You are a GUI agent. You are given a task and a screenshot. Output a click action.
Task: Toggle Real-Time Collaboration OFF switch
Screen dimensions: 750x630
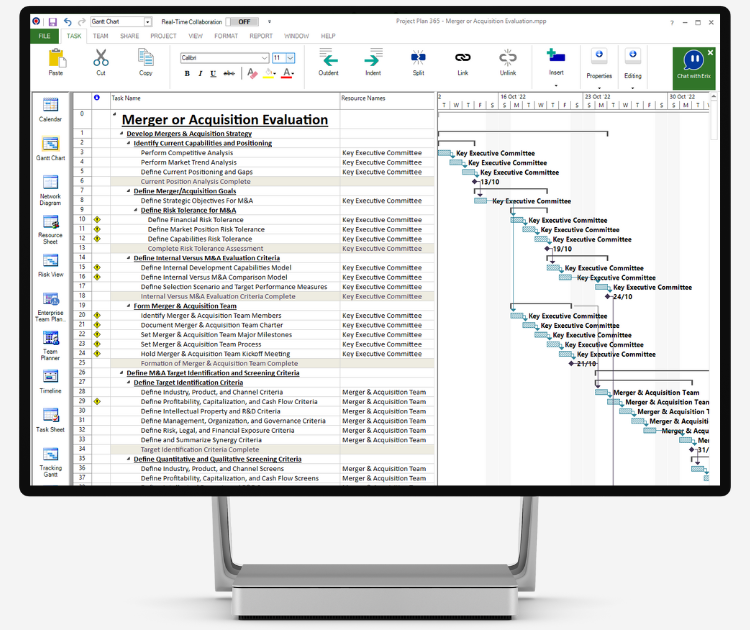244,22
